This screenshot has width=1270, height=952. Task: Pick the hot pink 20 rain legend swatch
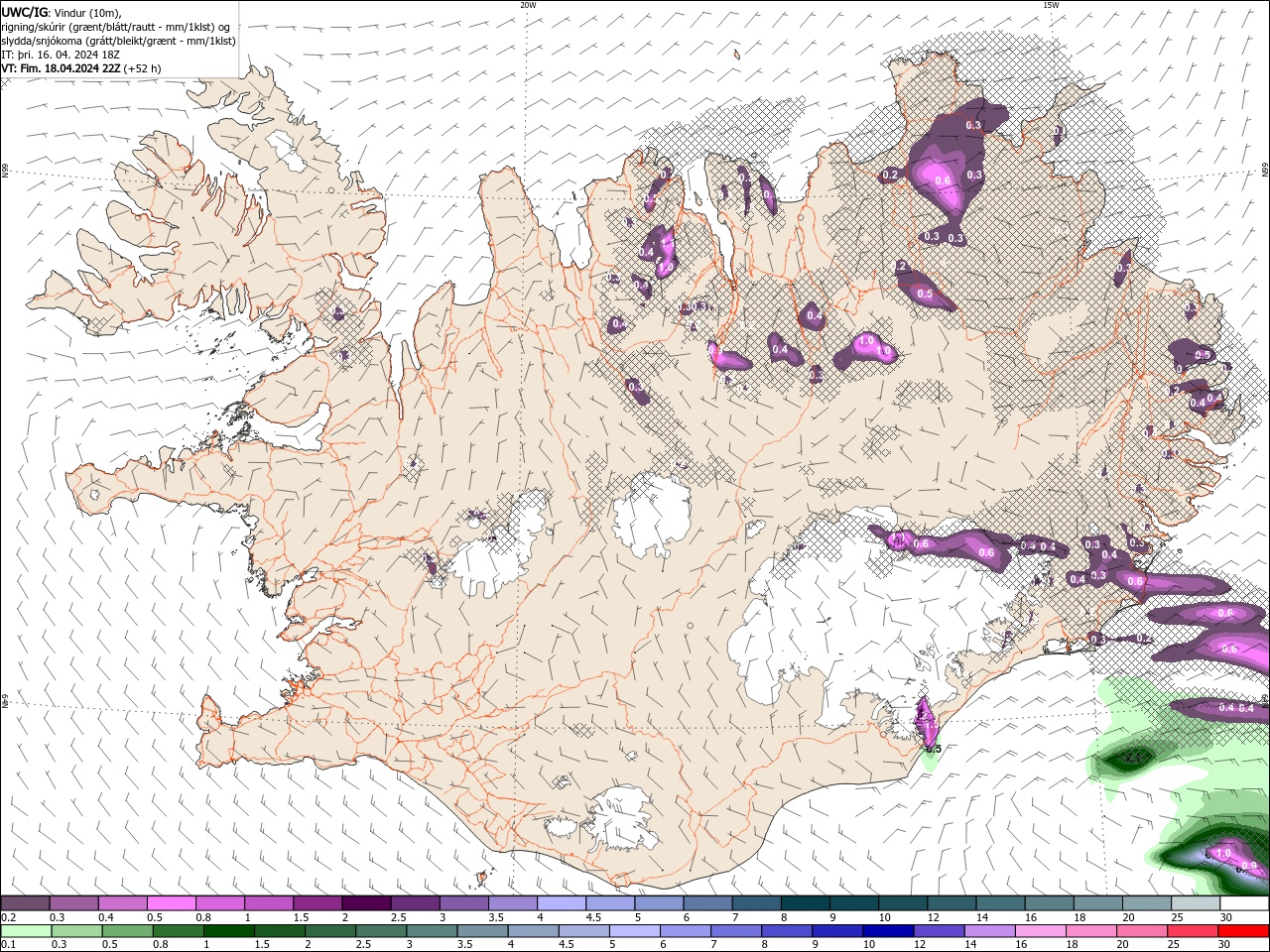1143,931
